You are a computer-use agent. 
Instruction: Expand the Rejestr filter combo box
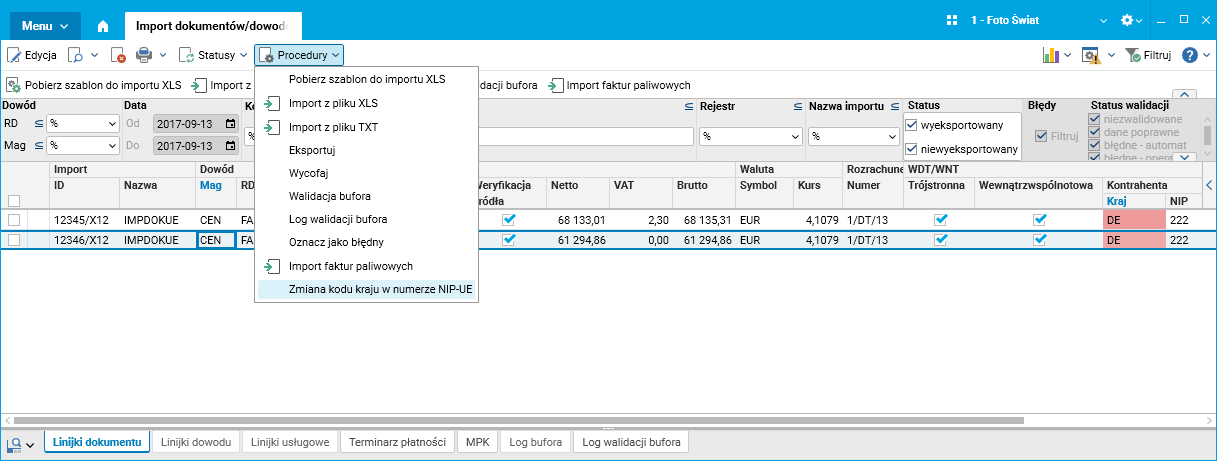click(x=794, y=136)
